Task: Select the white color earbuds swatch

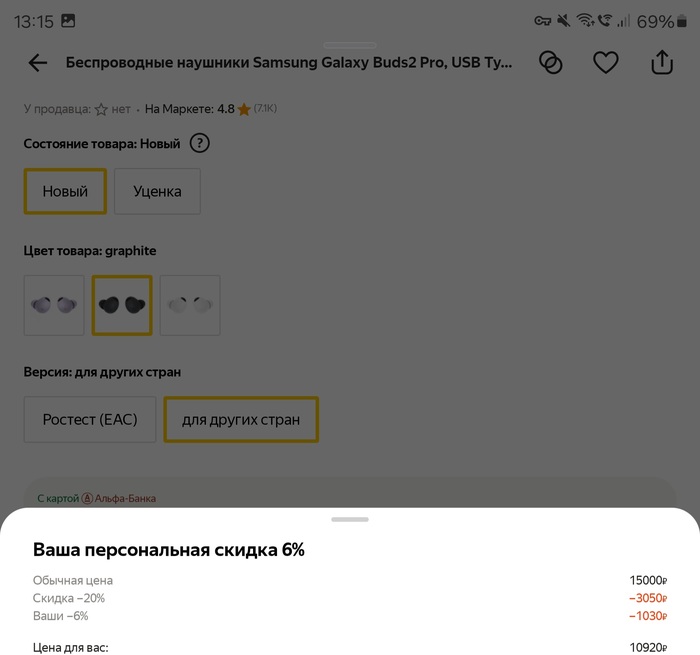Action: (190, 305)
